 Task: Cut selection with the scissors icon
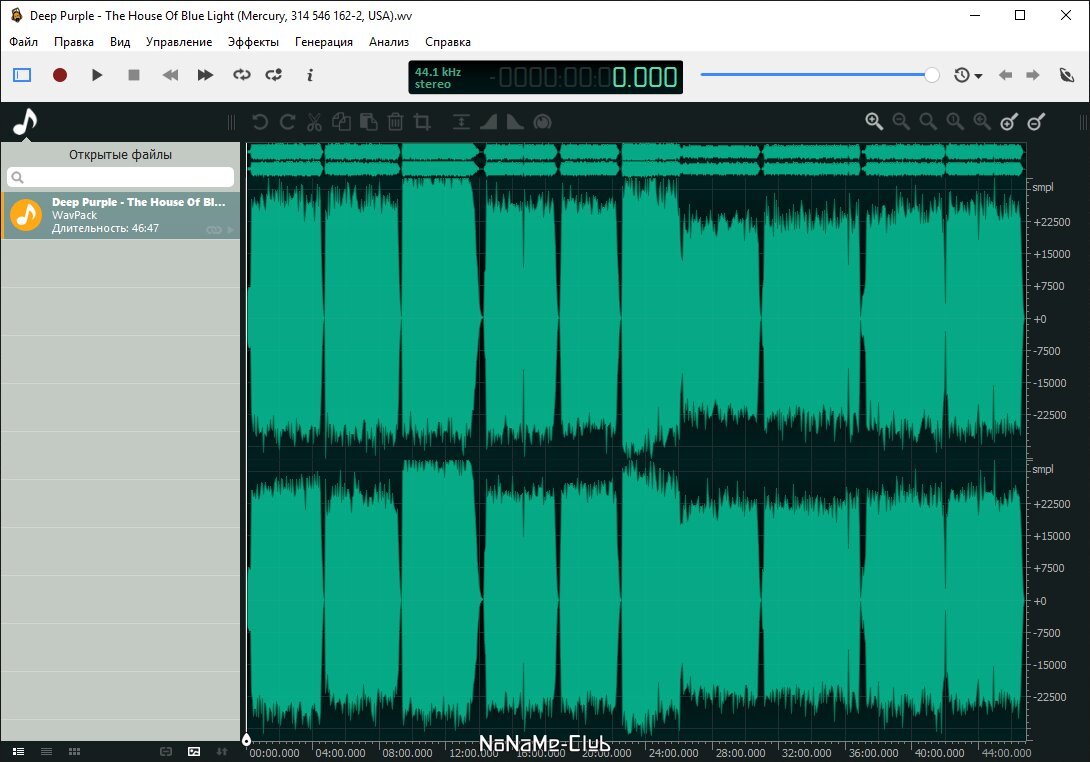pos(314,122)
